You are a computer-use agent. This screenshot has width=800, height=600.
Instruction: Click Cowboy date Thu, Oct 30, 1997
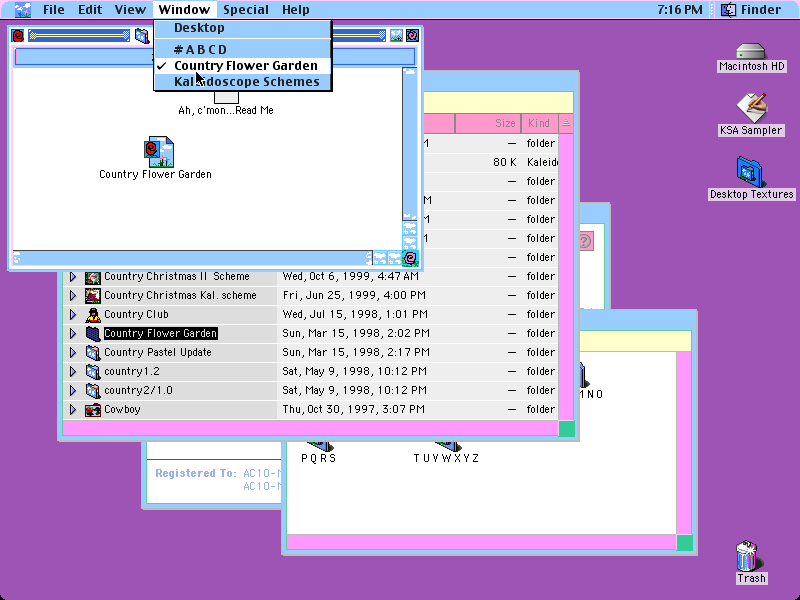coord(354,409)
